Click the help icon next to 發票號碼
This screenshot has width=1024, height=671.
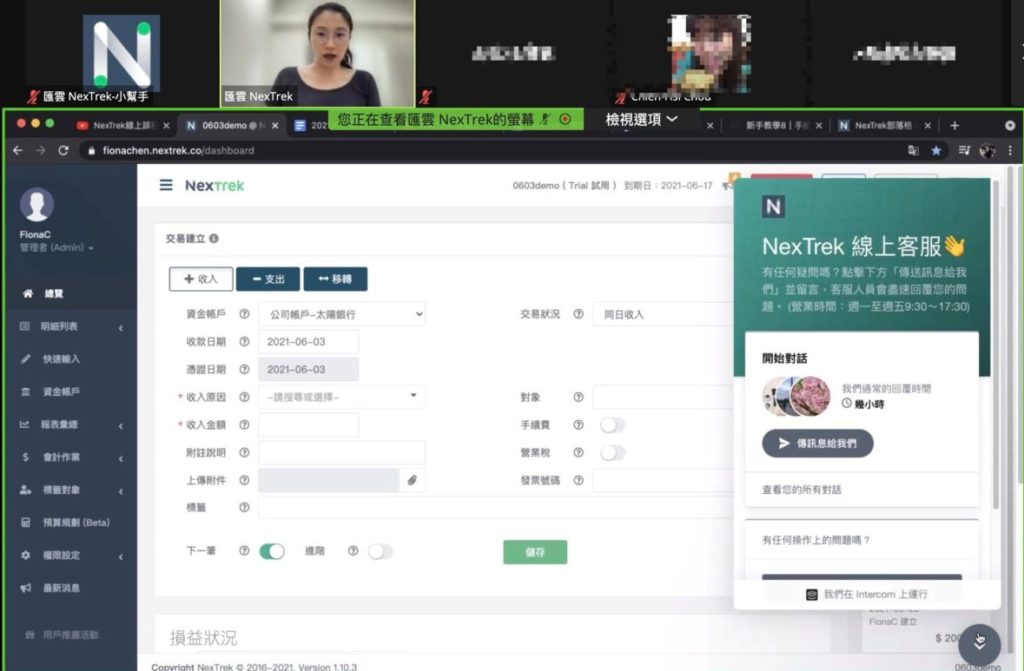[579, 480]
